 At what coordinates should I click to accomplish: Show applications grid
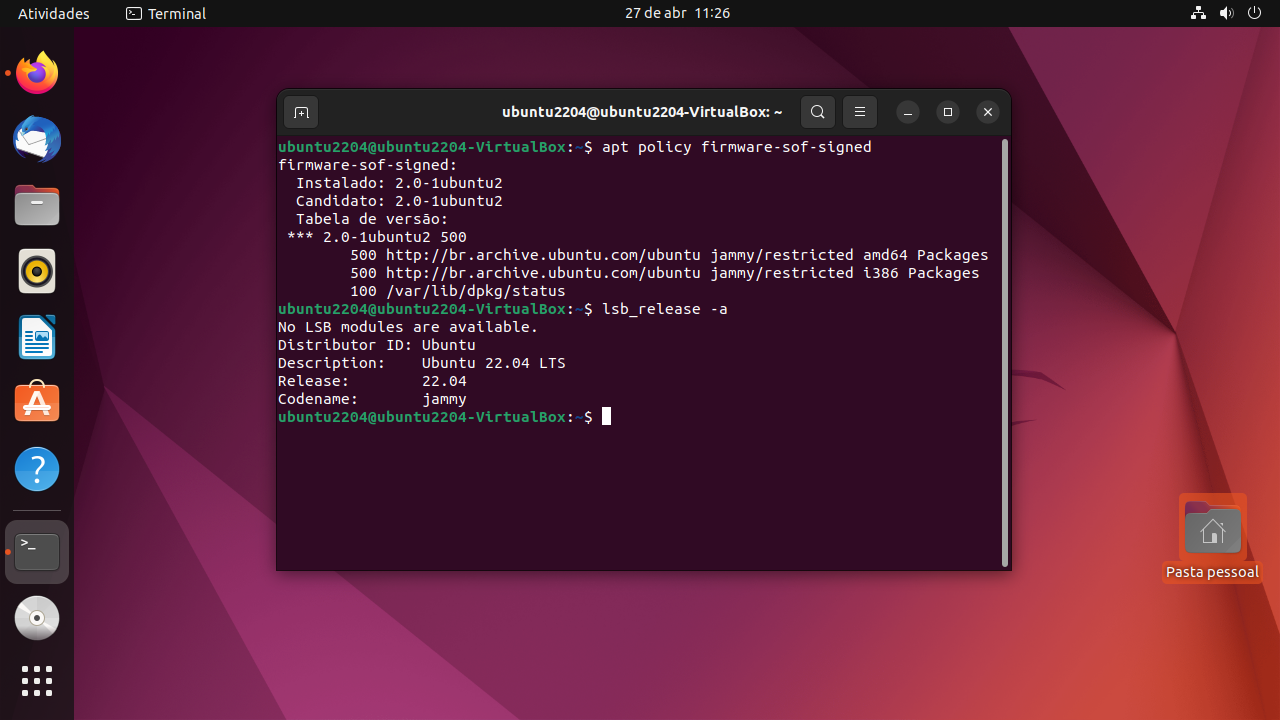37,681
